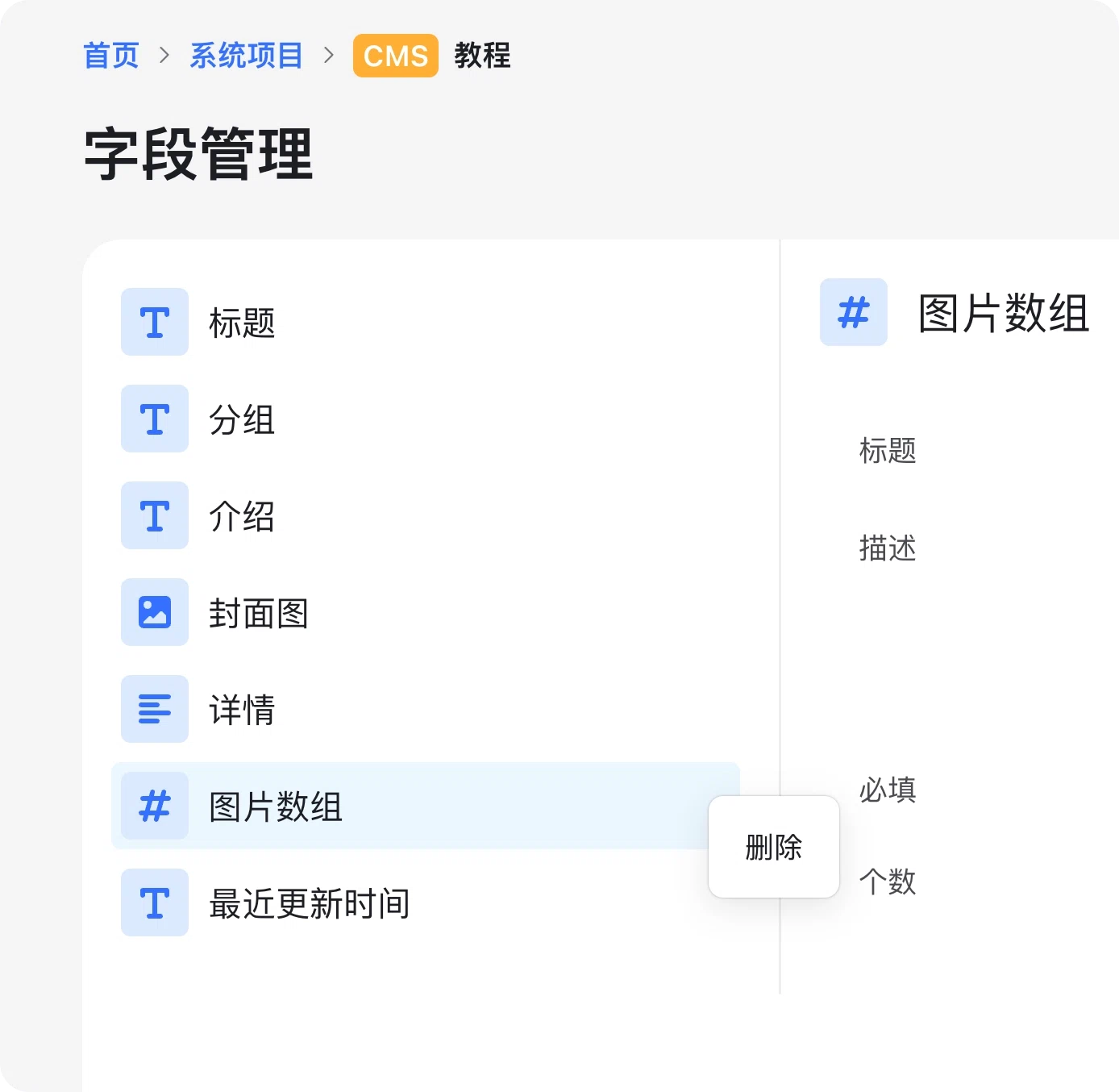Open 系统项目 breadcrumb link
Viewport: 1119px width, 1092px height.
point(246,56)
